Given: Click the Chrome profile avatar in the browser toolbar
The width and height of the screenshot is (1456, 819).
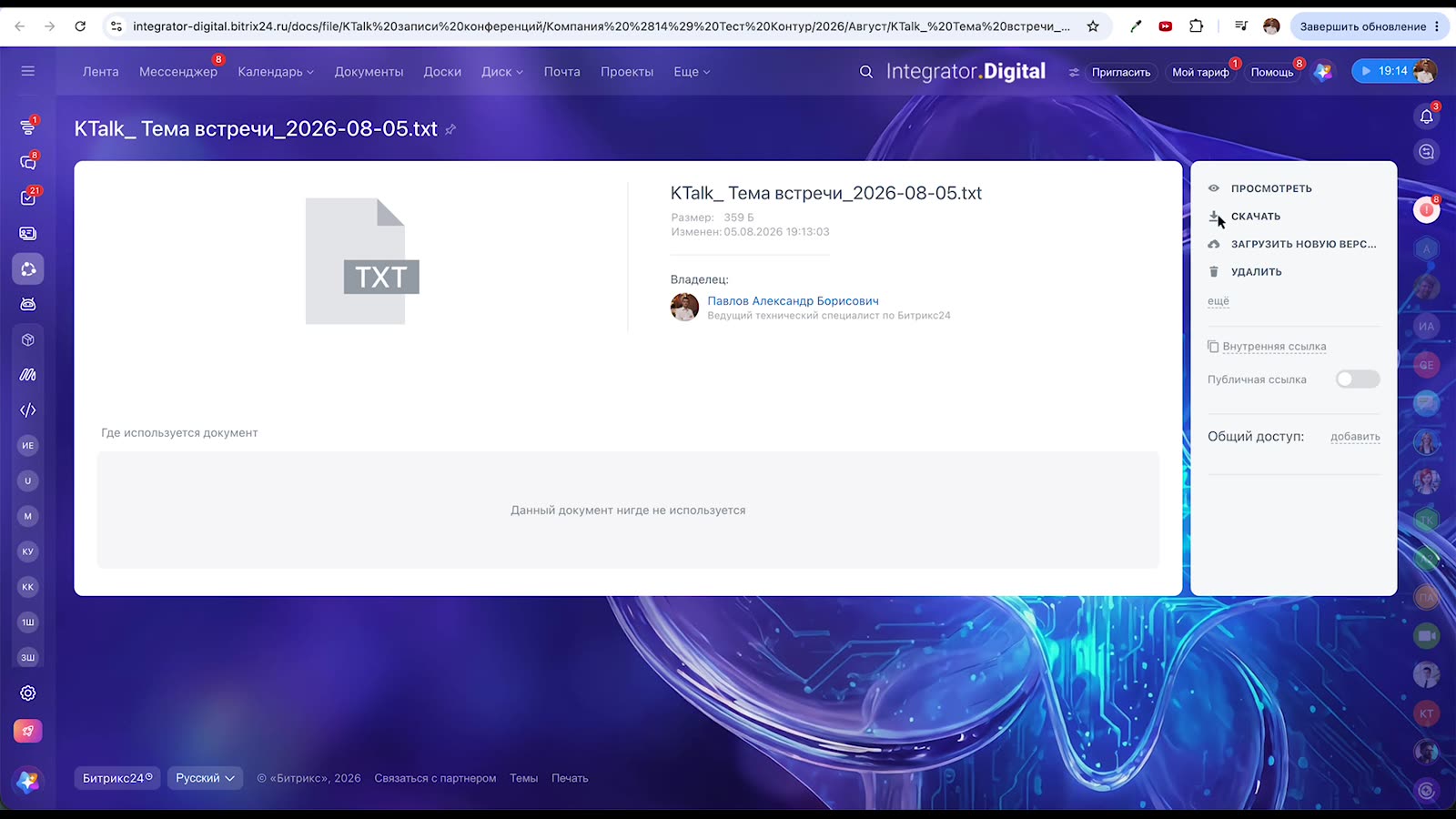Looking at the screenshot, I should pos(1271,26).
